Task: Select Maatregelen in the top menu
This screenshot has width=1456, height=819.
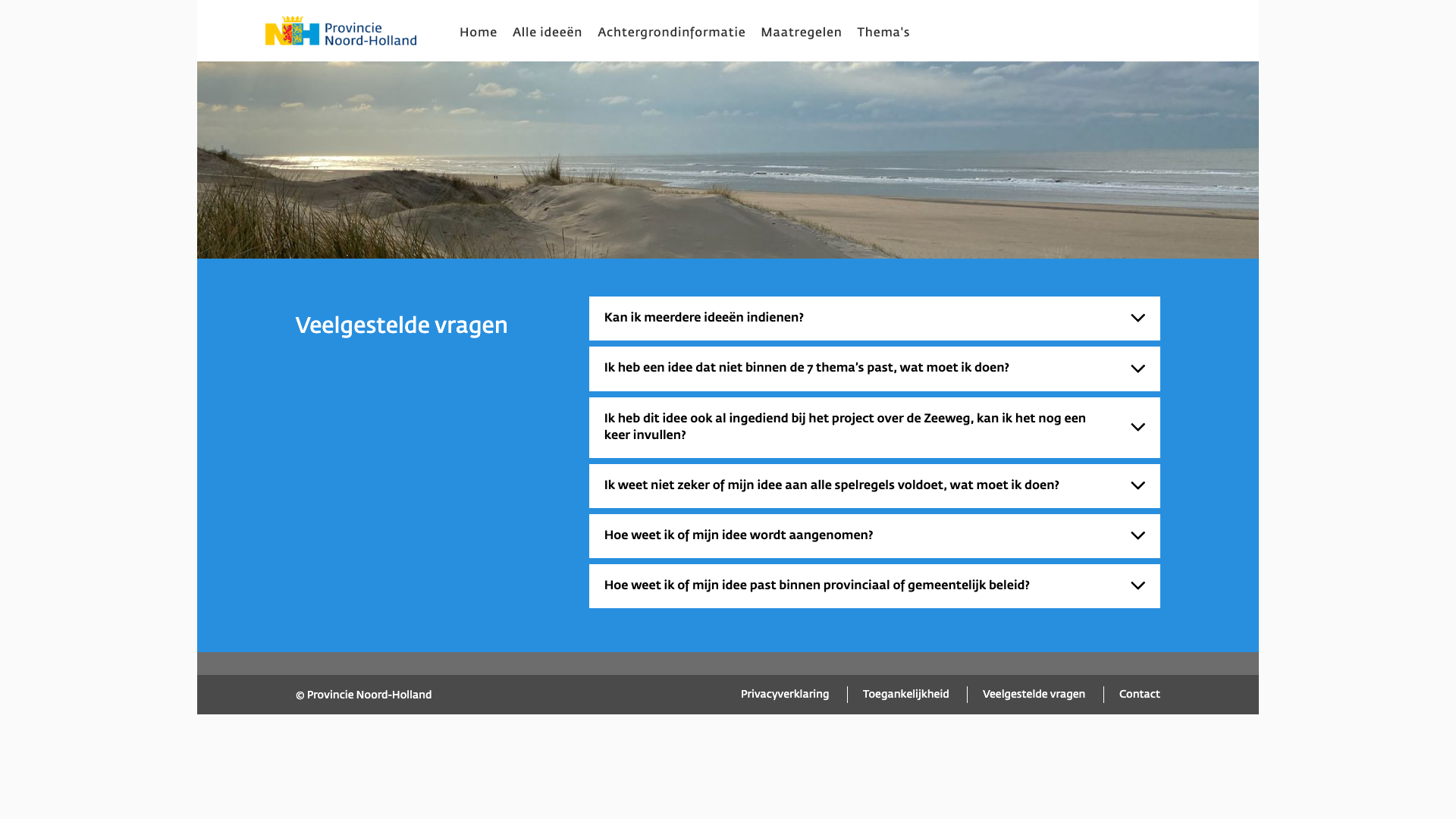Action: [801, 33]
